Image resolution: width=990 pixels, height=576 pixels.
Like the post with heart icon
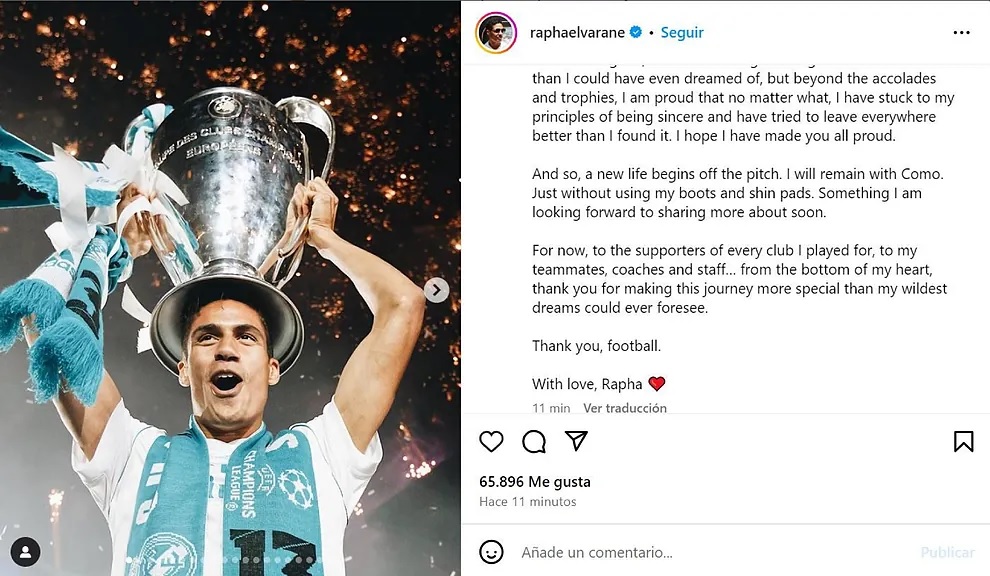[x=491, y=441]
